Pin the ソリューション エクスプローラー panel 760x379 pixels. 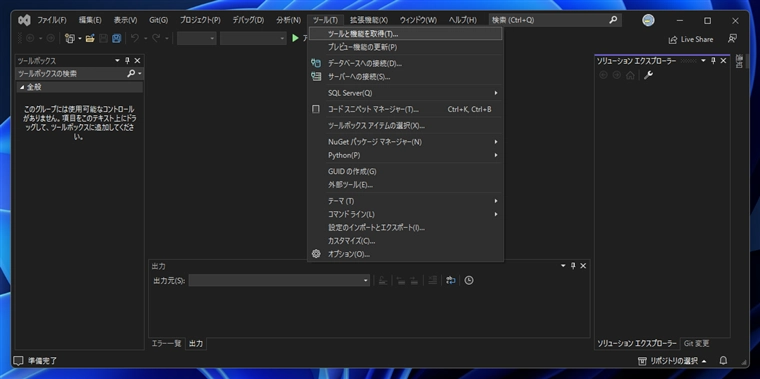click(x=713, y=61)
